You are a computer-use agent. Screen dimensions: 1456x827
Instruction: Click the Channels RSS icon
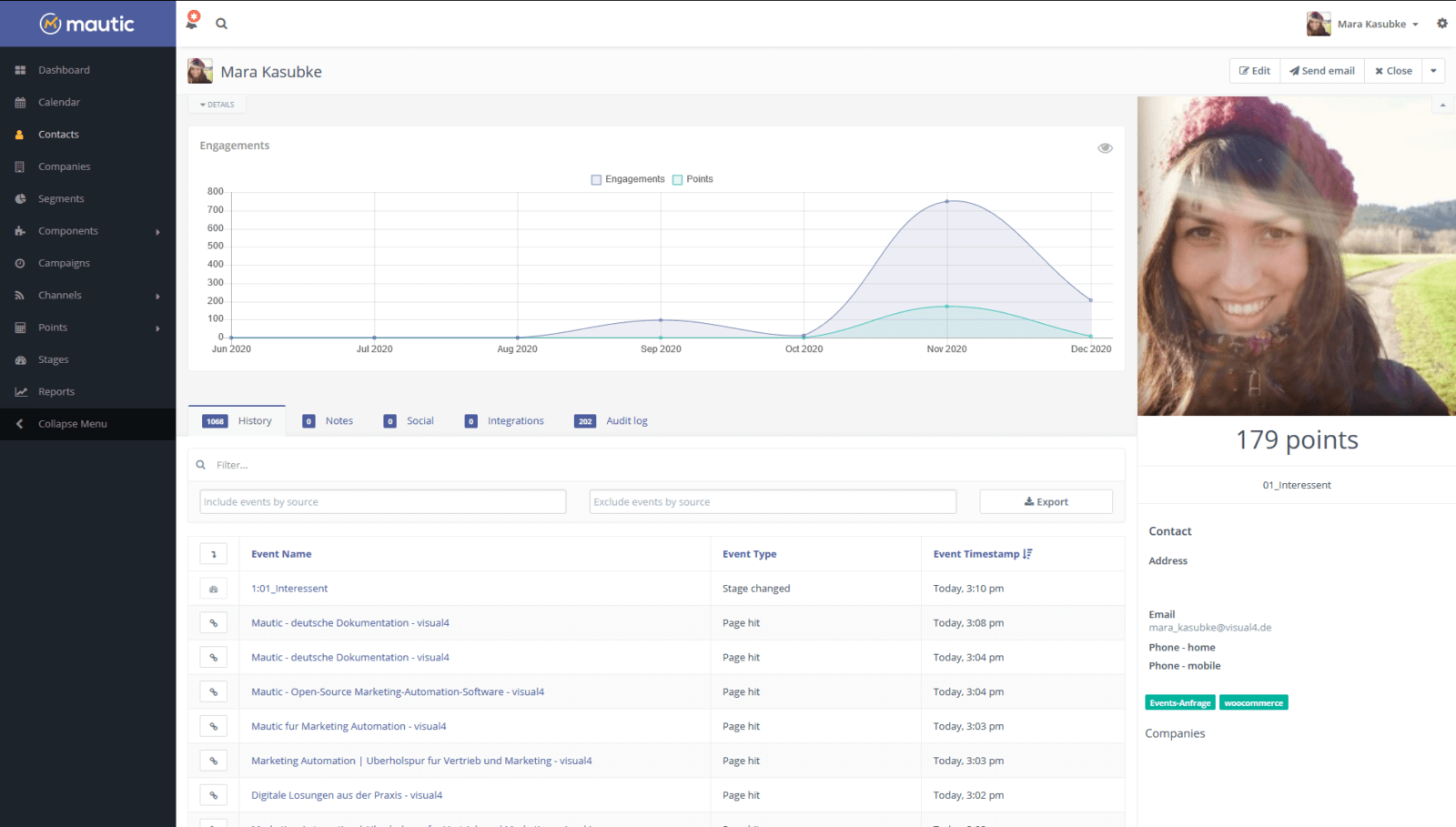[20, 296]
